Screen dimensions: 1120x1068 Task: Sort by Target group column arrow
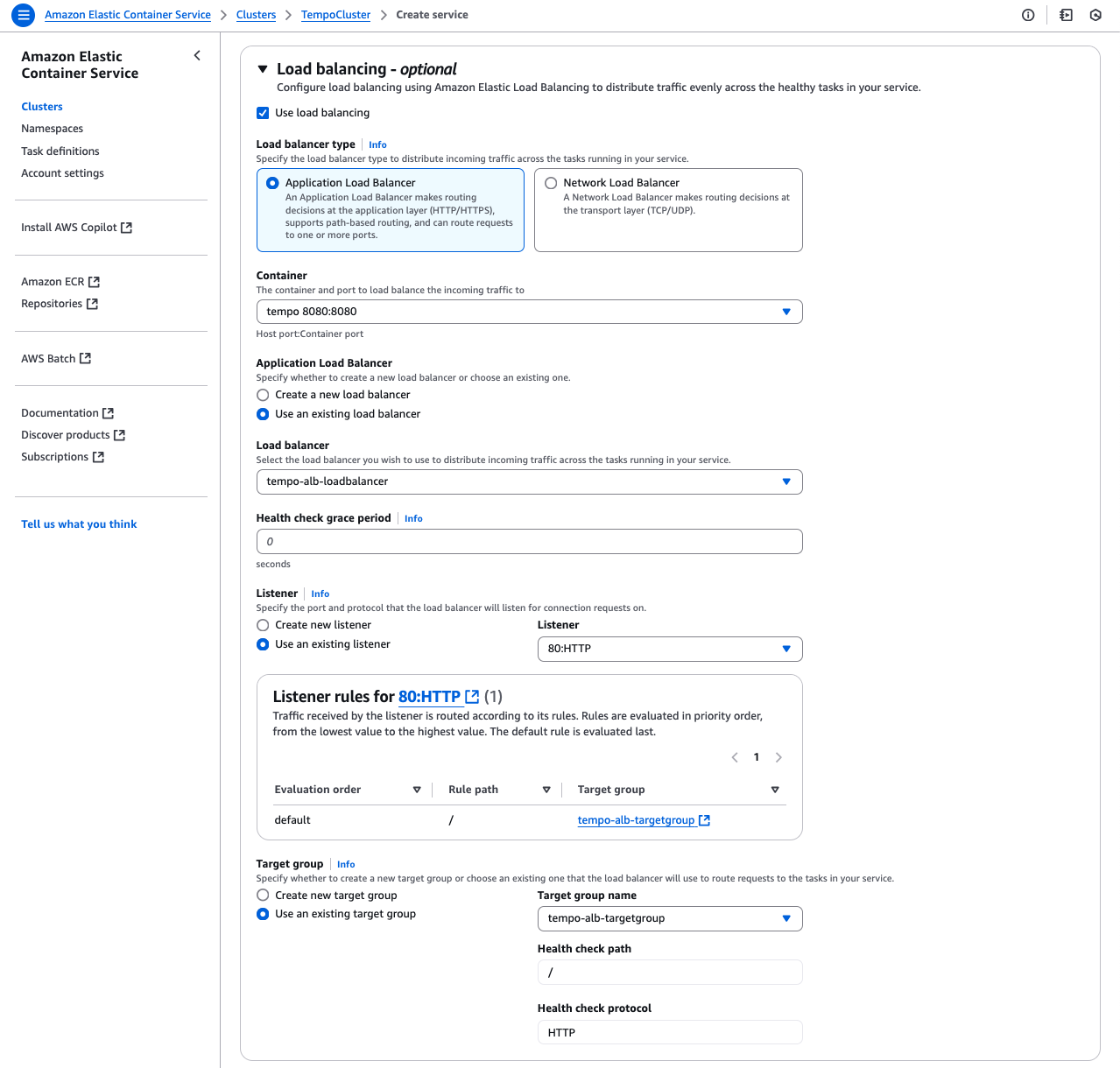click(775, 790)
